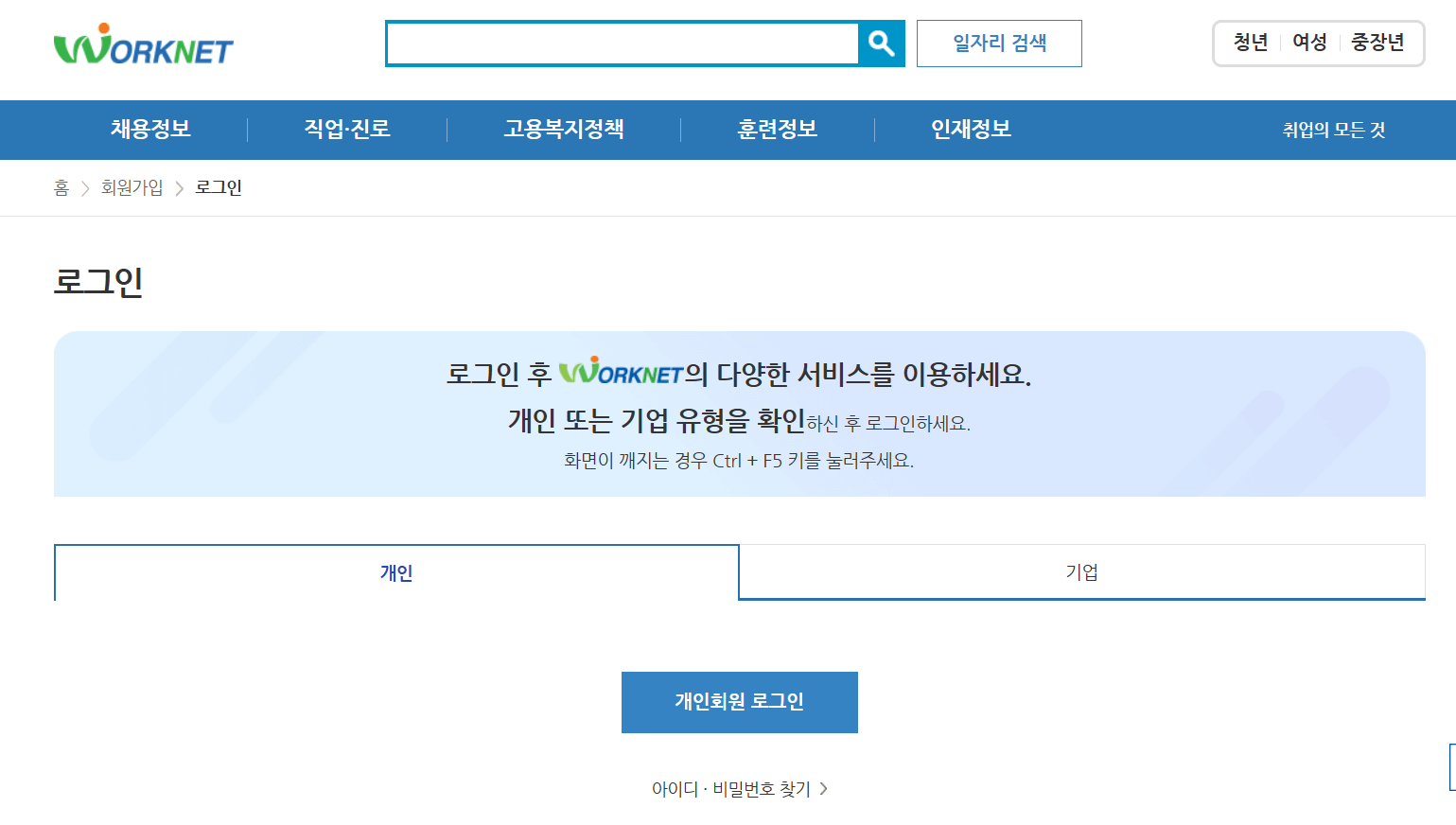Open the 고용복지정책 menu

(562, 130)
